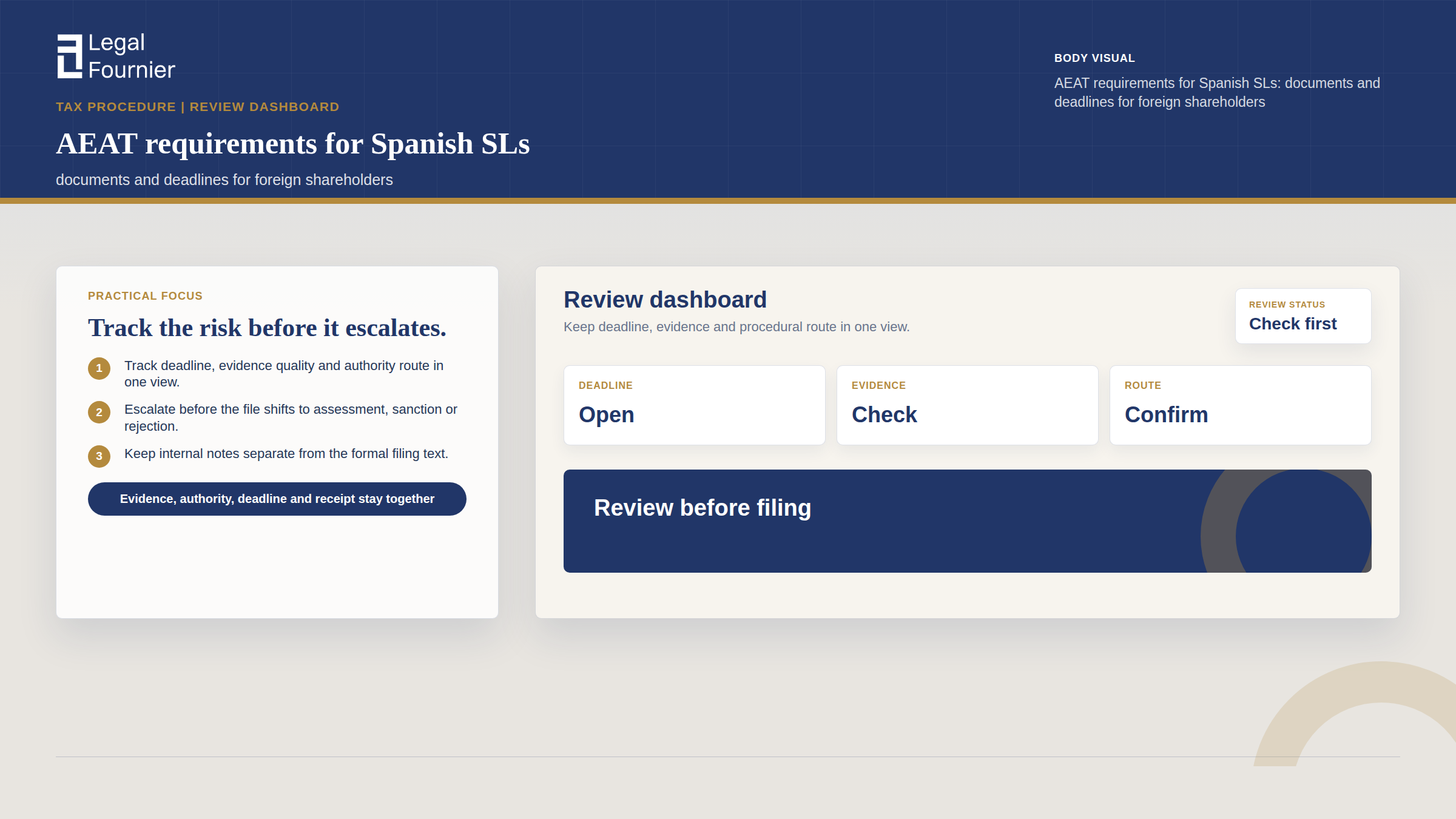Viewport: 1456px width, 819px height.
Task: Click the 'Review dashboard' title
Action: [665, 300]
